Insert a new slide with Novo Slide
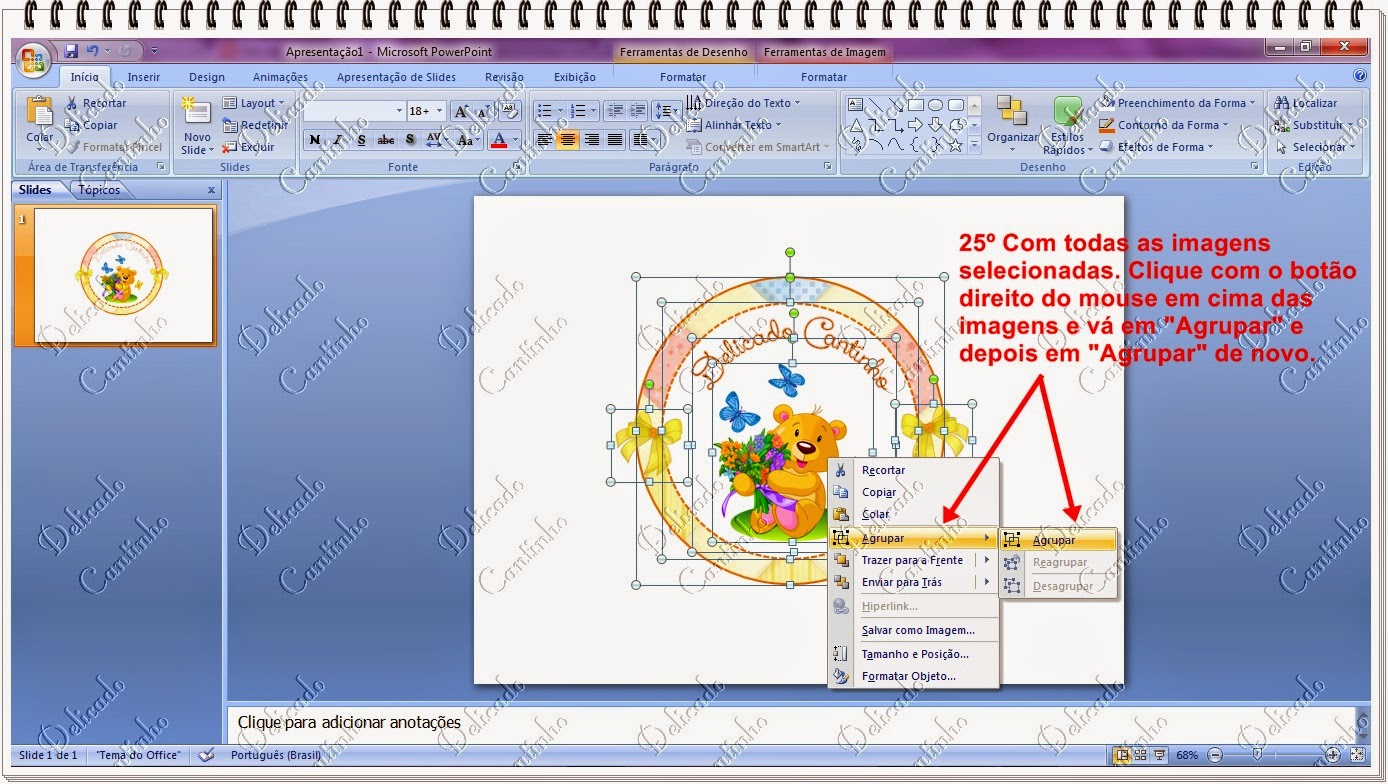1388x784 pixels. [197, 126]
